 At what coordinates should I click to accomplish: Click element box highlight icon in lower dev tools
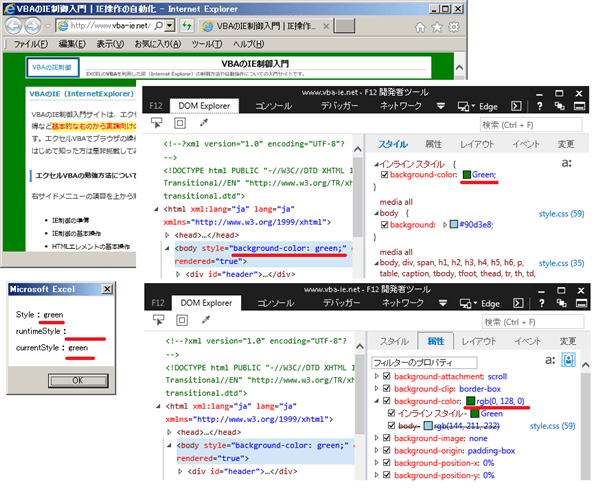(182, 320)
